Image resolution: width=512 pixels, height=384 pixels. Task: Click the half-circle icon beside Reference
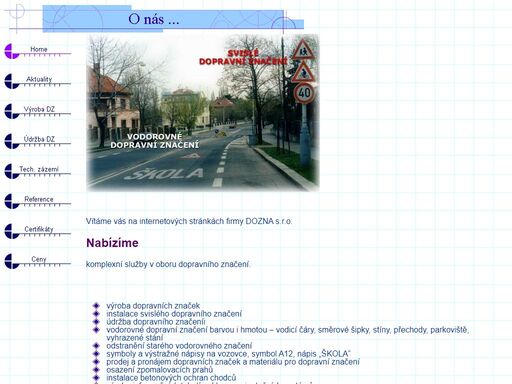tap(12, 201)
